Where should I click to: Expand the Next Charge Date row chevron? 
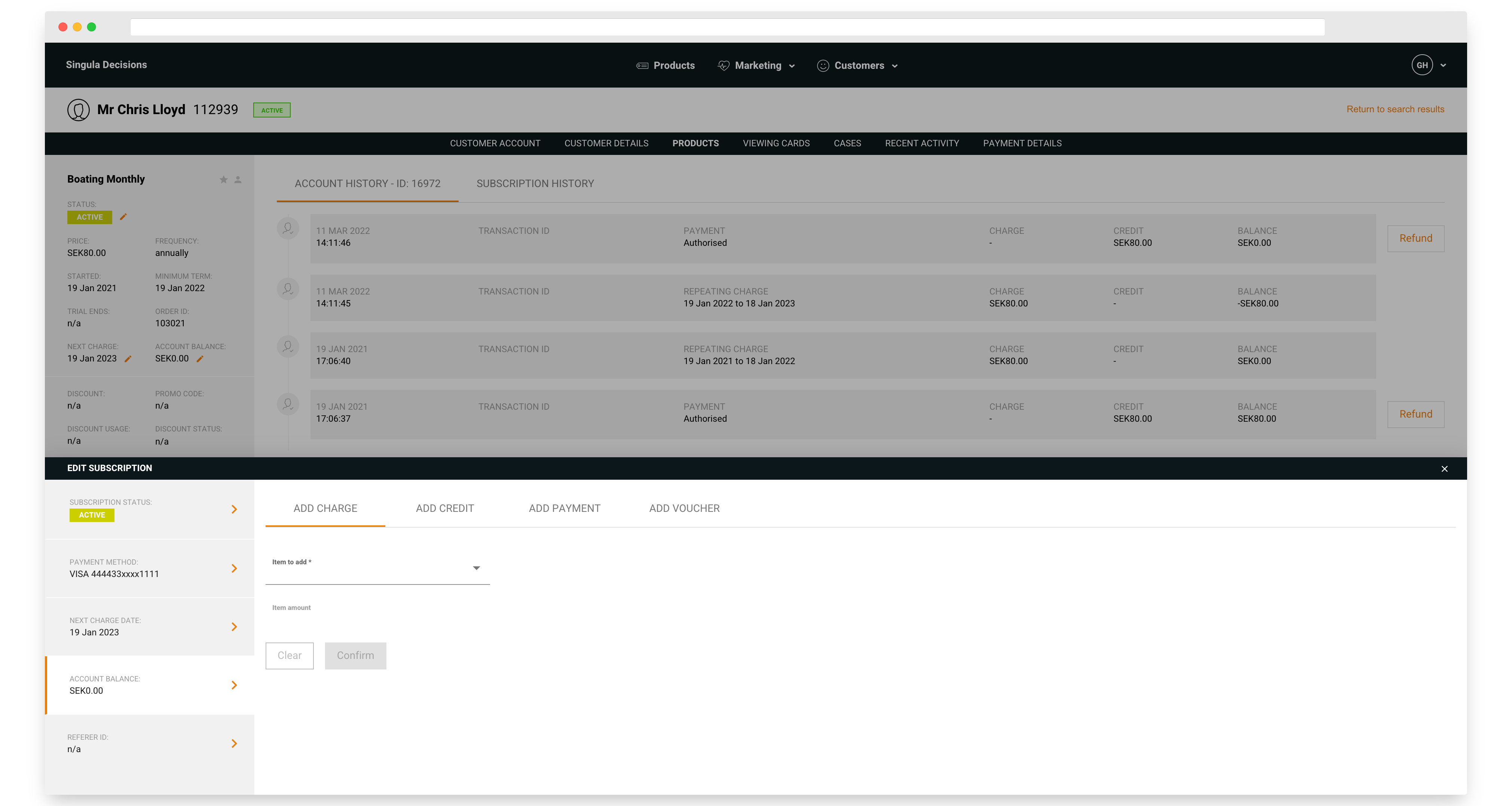coord(234,626)
